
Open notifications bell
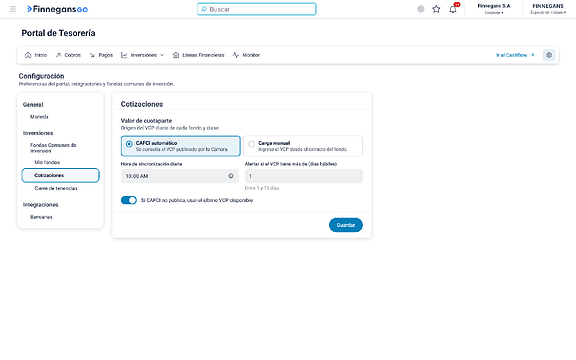click(453, 9)
